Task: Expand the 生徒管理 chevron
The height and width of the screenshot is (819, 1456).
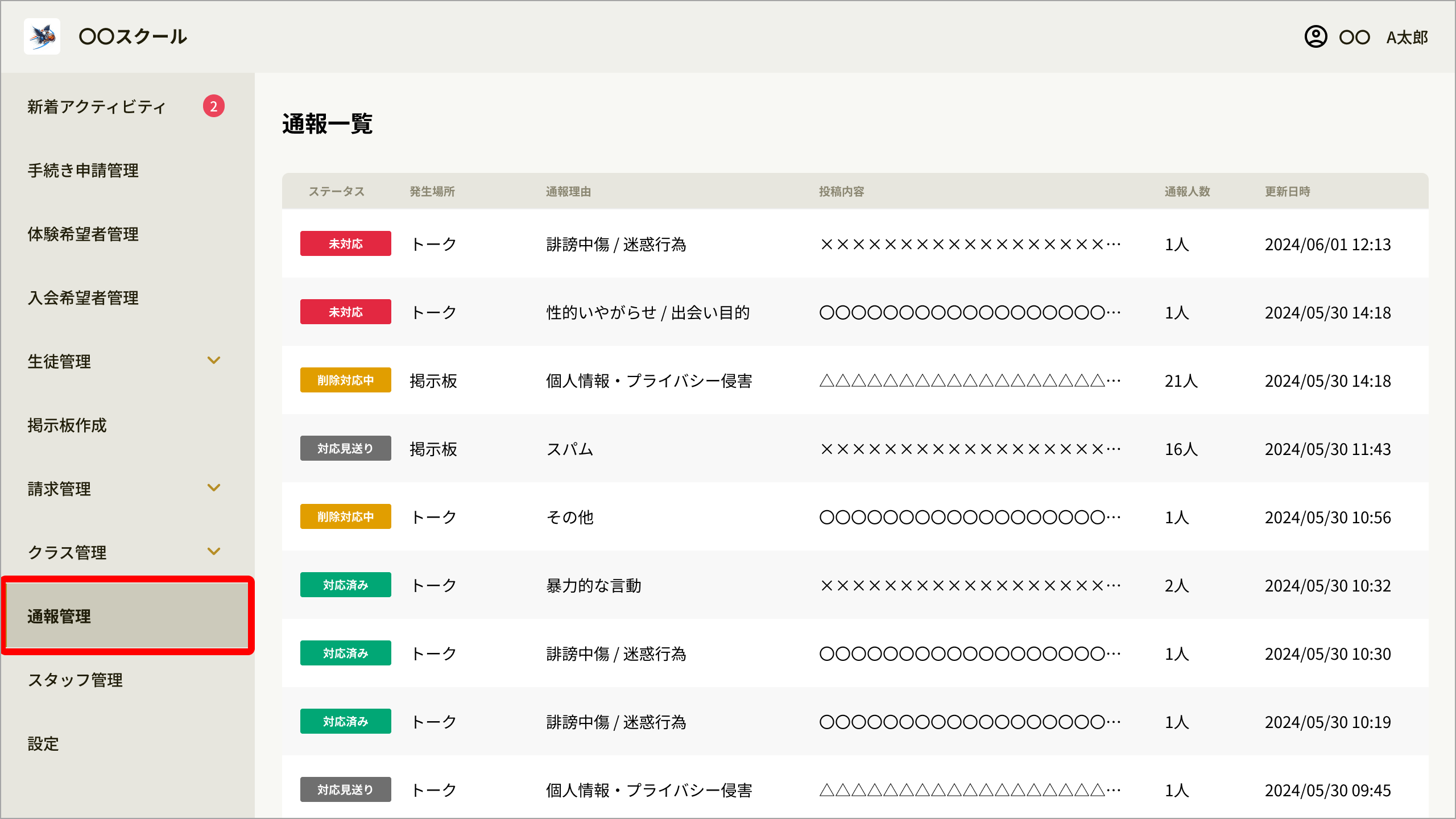Action: (214, 361)
